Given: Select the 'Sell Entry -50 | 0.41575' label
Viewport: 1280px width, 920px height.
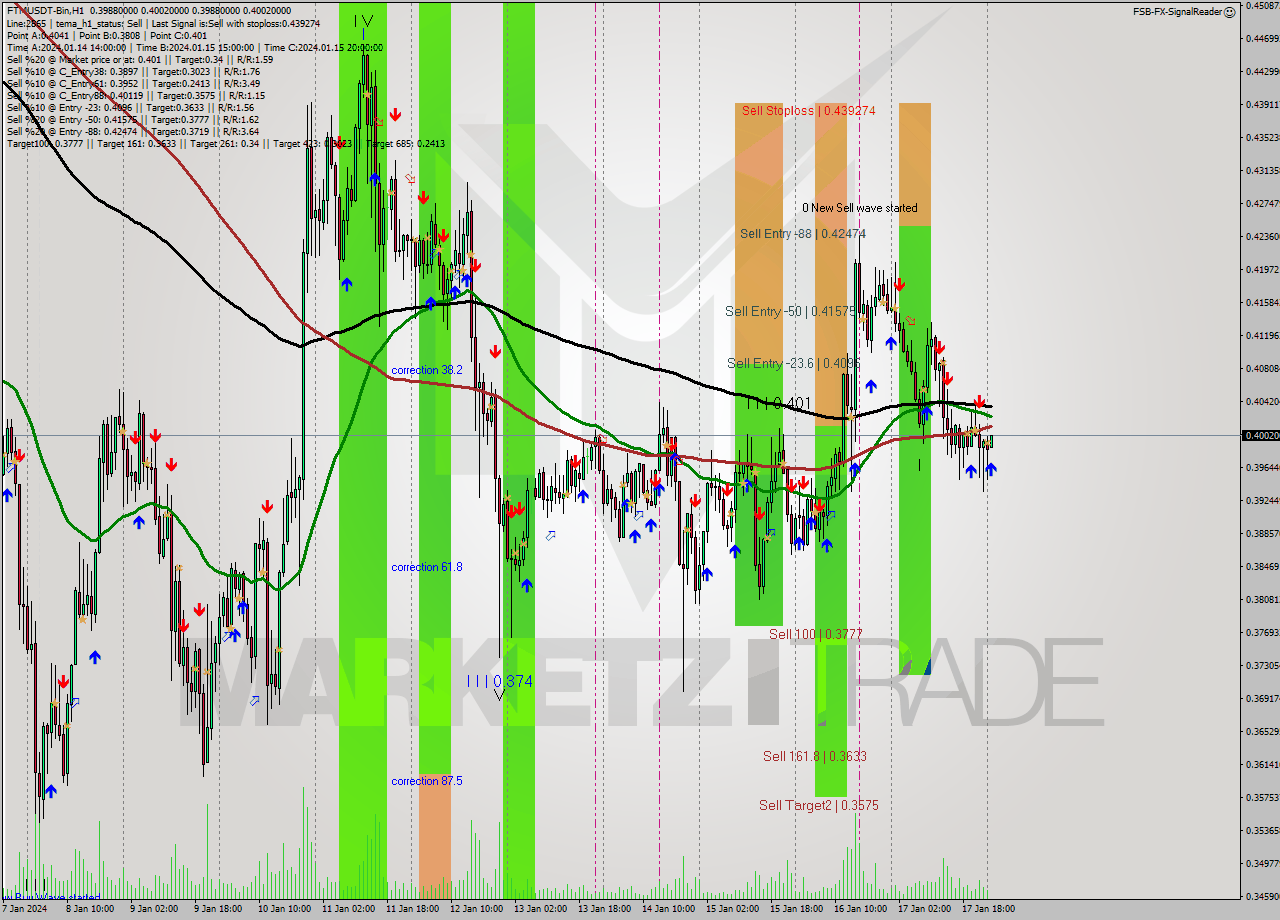Looking at the screenshot, I should click(791, 312).
